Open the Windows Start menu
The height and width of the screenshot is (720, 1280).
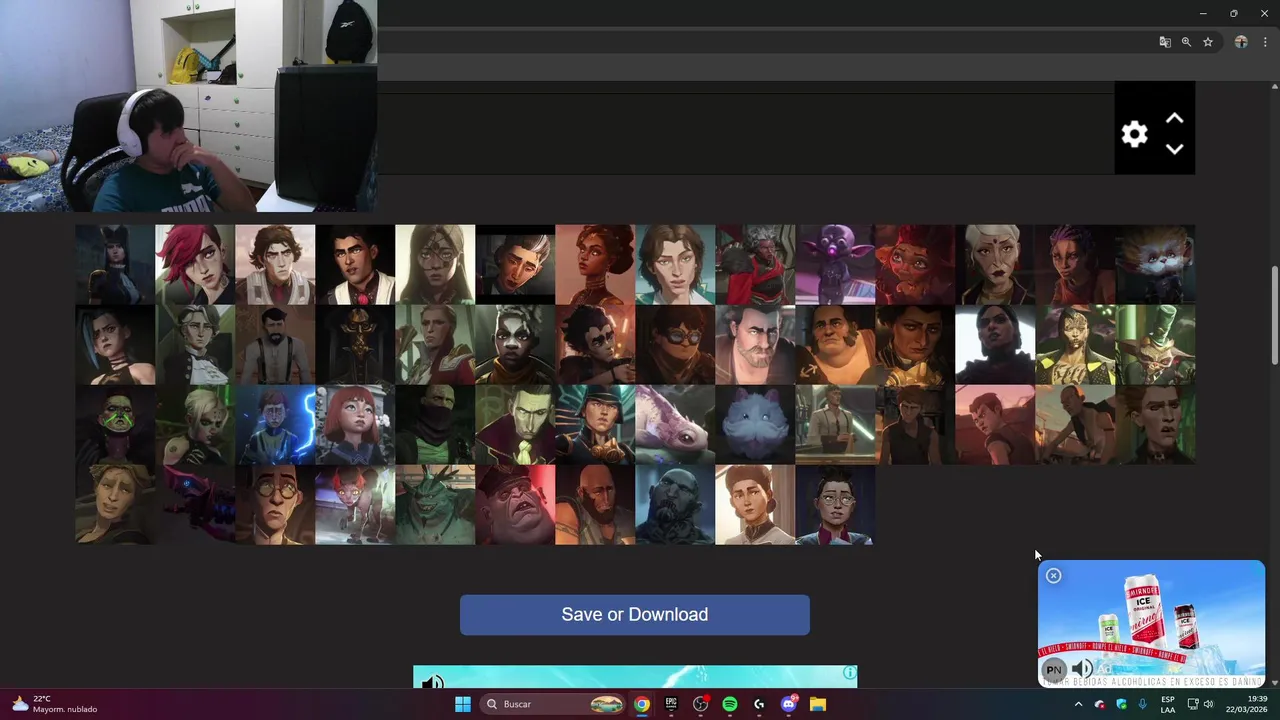[463, 704]
